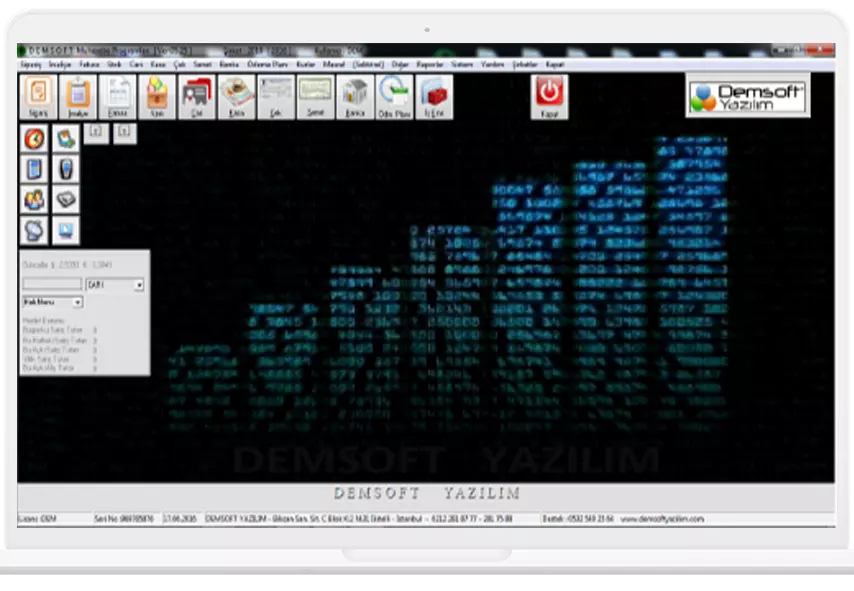Click the İrsaliye clipboard icon
854x591 pixels.
[x=78, y=96]
